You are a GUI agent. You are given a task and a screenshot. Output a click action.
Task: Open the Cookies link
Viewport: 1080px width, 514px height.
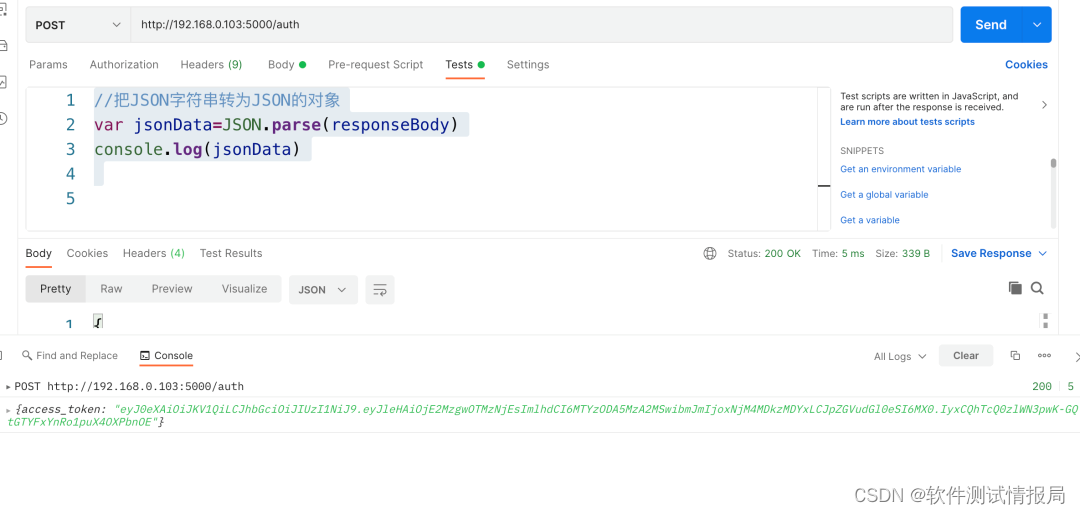click(x=1026, y=65)
